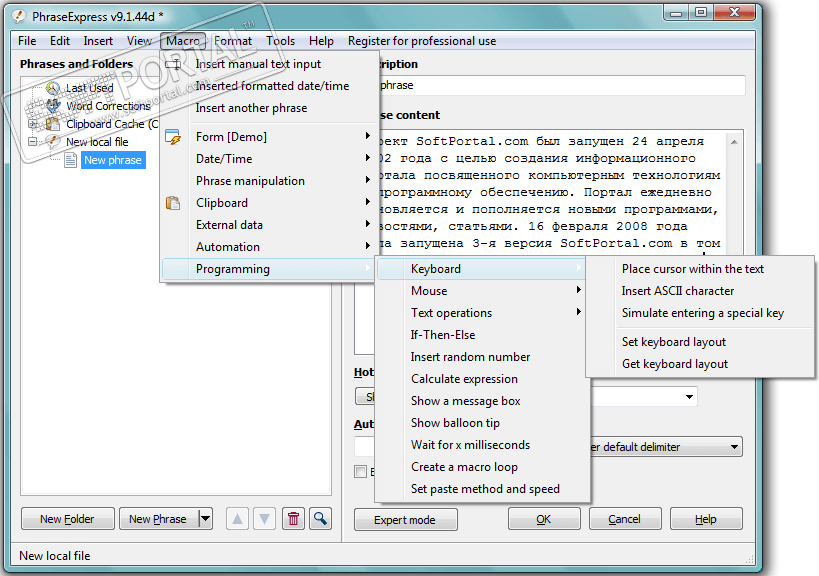
Task: Choose Set keyboard layout
Action: click(x=700, y=342)
